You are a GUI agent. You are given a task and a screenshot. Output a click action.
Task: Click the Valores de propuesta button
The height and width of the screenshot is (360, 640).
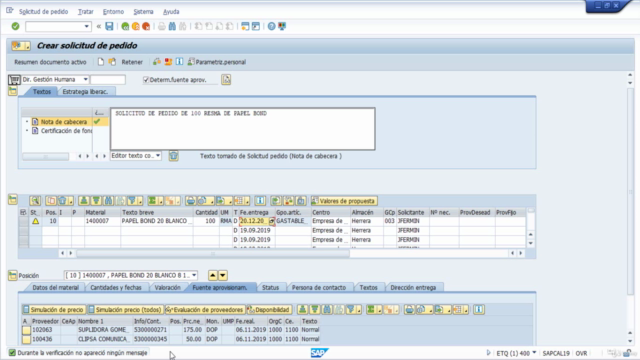[x=343, y=201]
